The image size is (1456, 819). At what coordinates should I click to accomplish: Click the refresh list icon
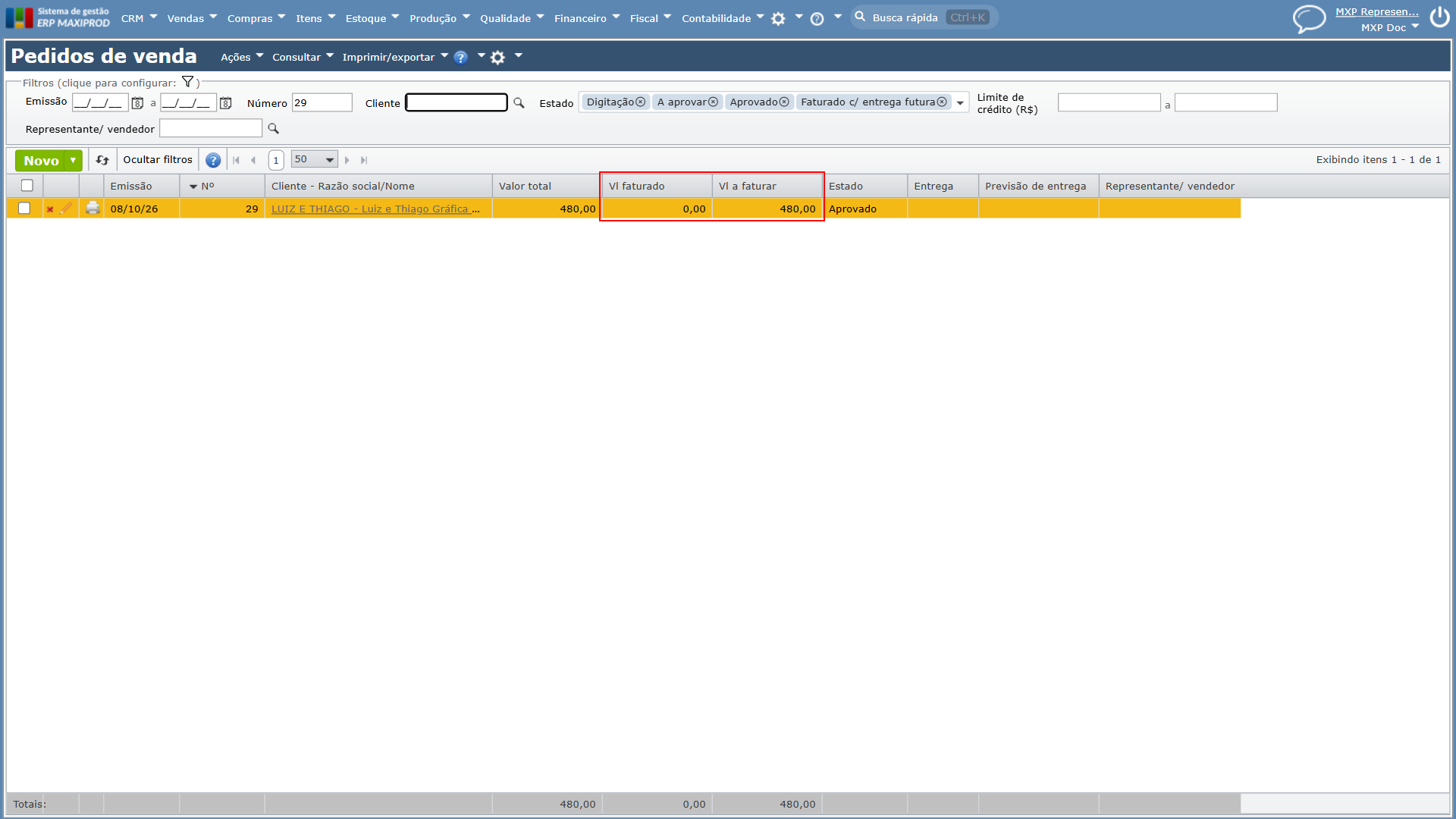pyautogui.click(x=102, y=160)
